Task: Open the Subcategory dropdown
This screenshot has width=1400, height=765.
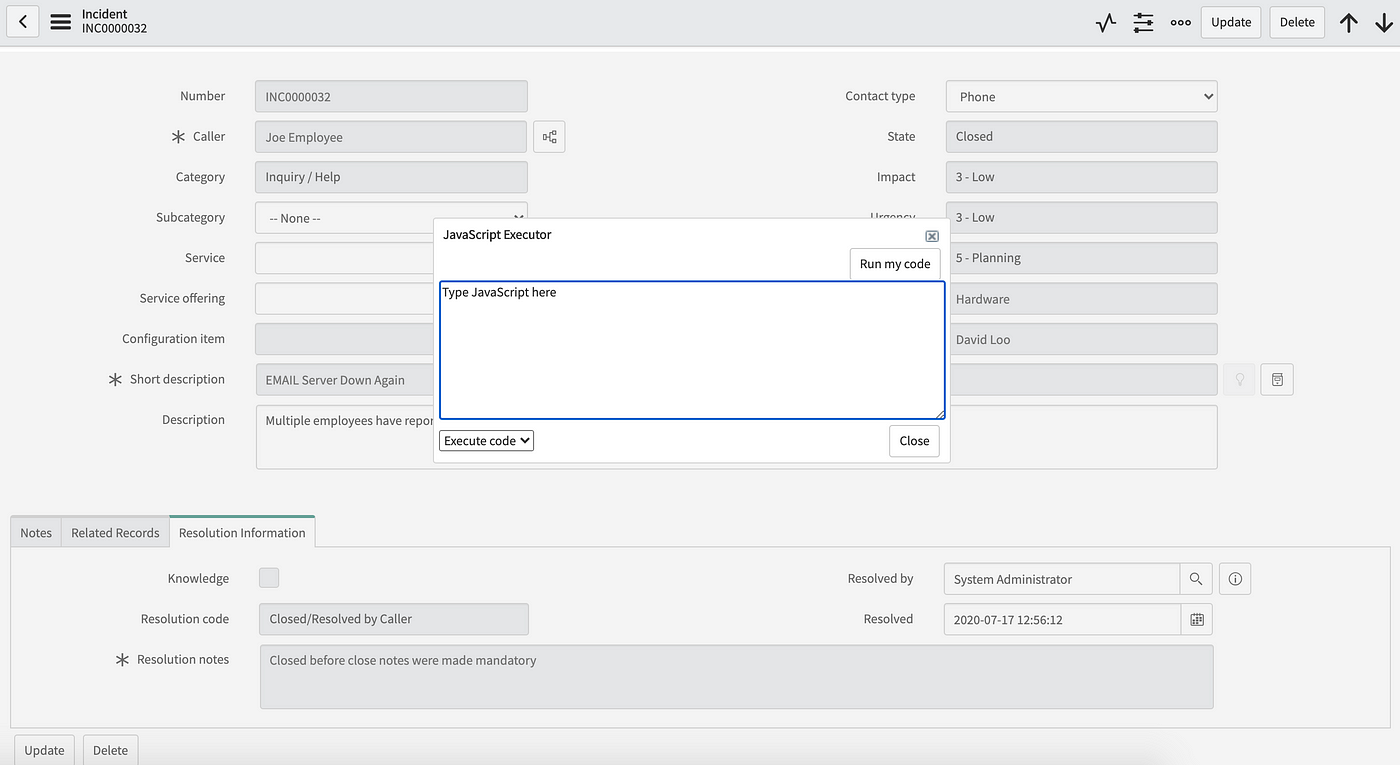Action: point(391,218)
